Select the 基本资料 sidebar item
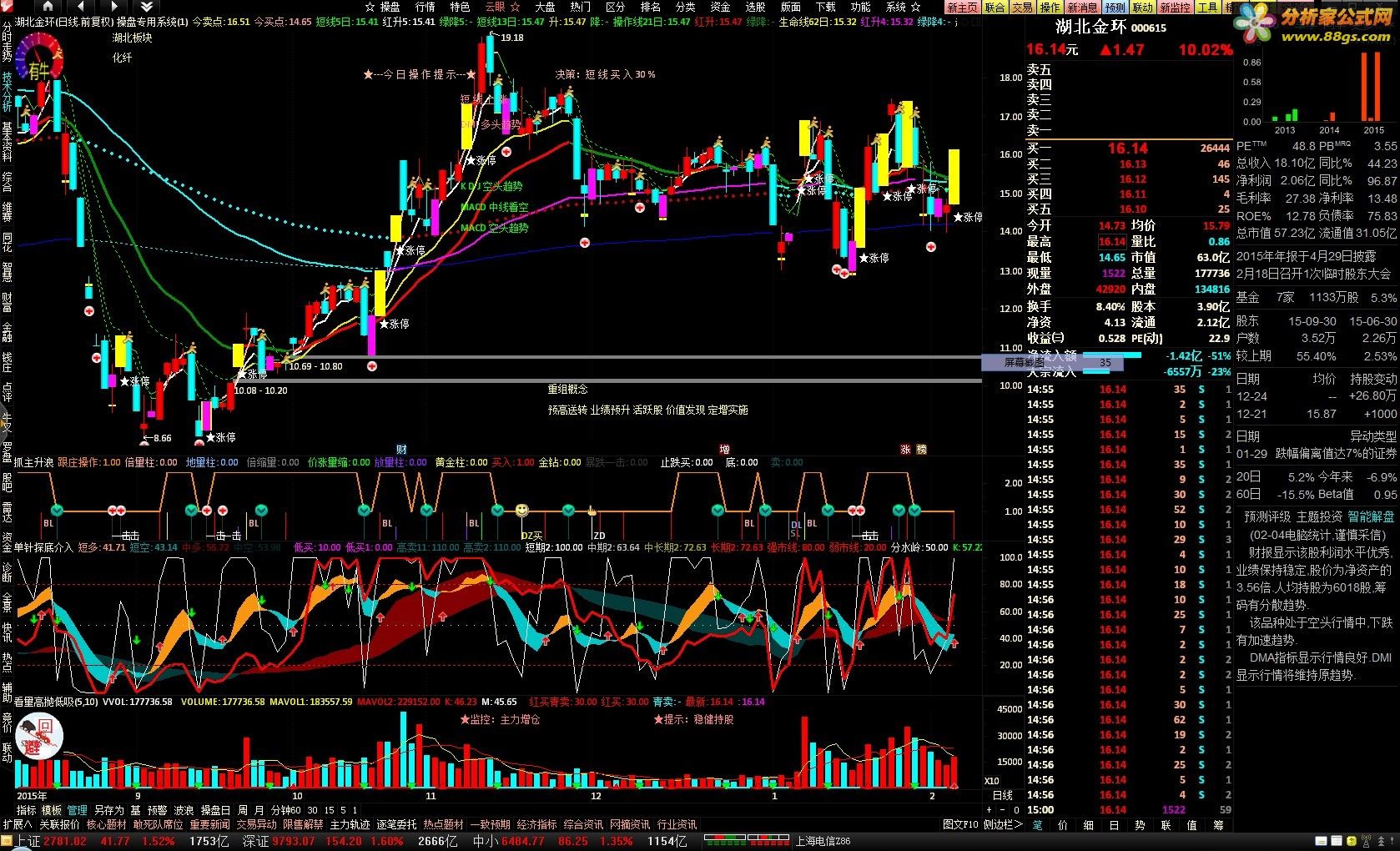Viewport: 1400px width, 851px height. (x=7, y=142)
